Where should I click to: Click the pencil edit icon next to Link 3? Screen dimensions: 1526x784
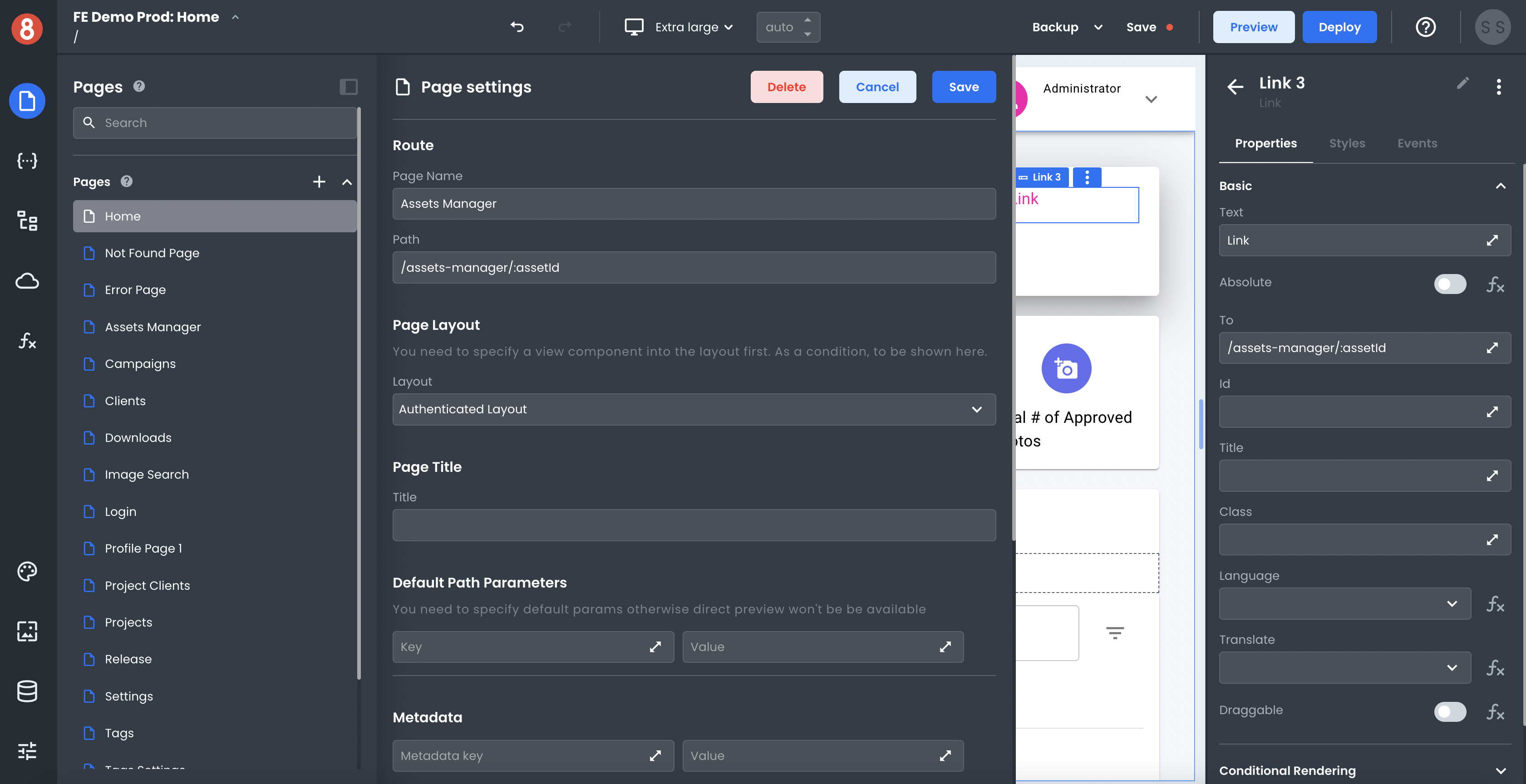click(x=1462, y=84)
